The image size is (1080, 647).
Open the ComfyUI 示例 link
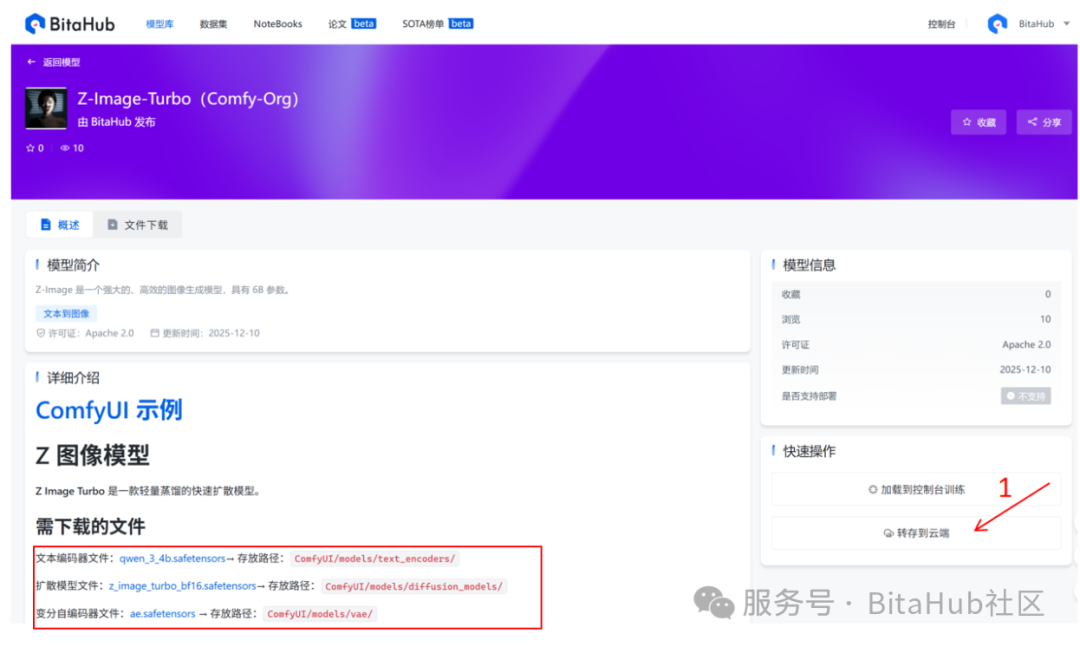[x=108, y=410]
